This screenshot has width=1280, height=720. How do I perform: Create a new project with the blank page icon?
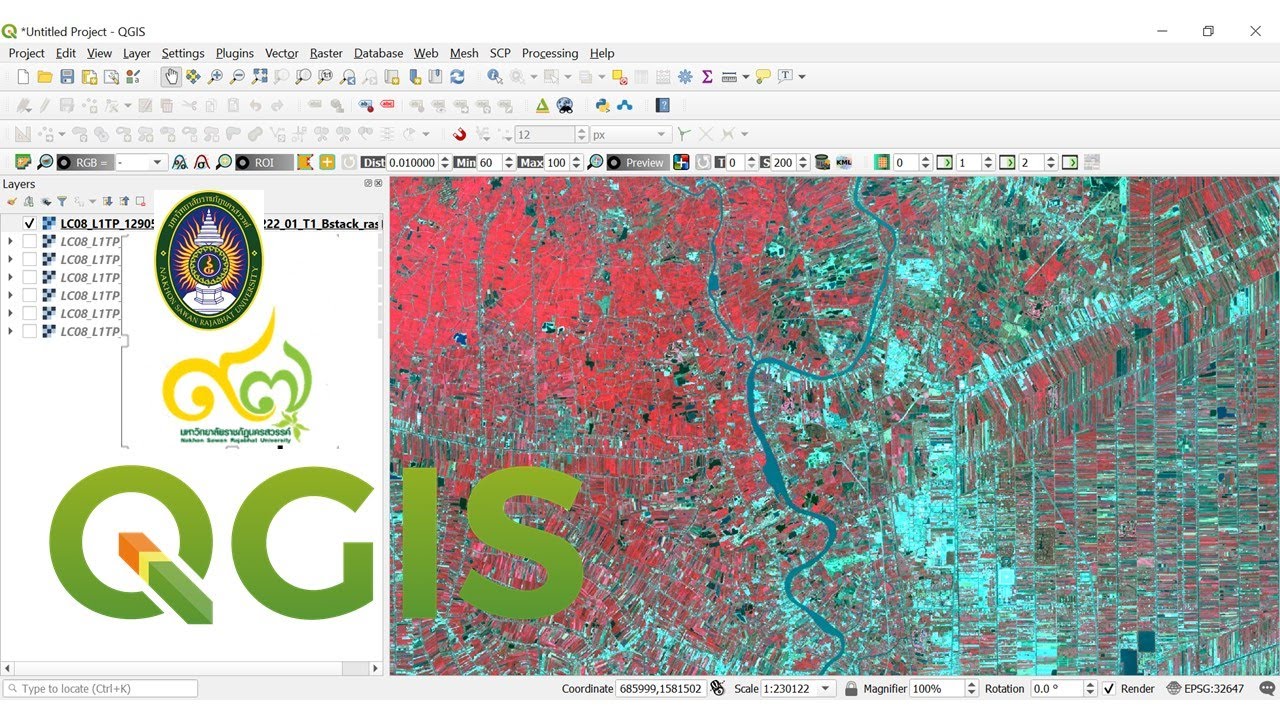[x=23, y=77]
